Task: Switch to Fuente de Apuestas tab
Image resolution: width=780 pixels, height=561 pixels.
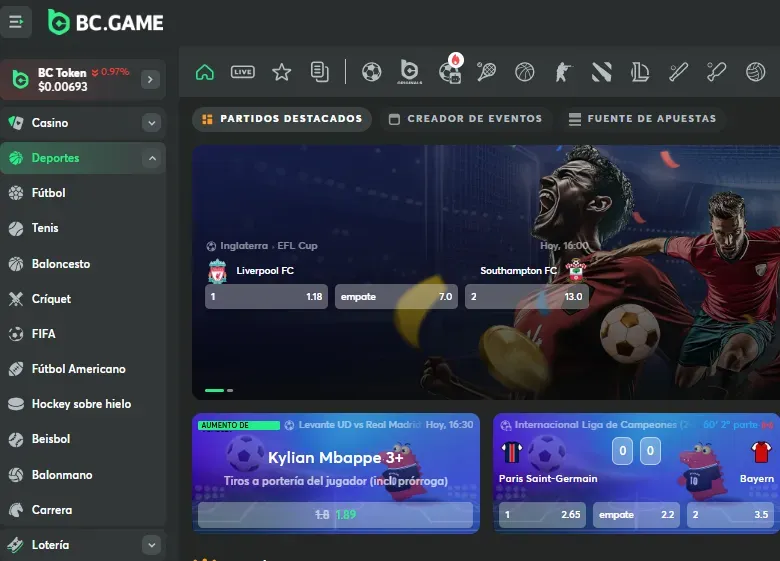Action: point(642,119)
